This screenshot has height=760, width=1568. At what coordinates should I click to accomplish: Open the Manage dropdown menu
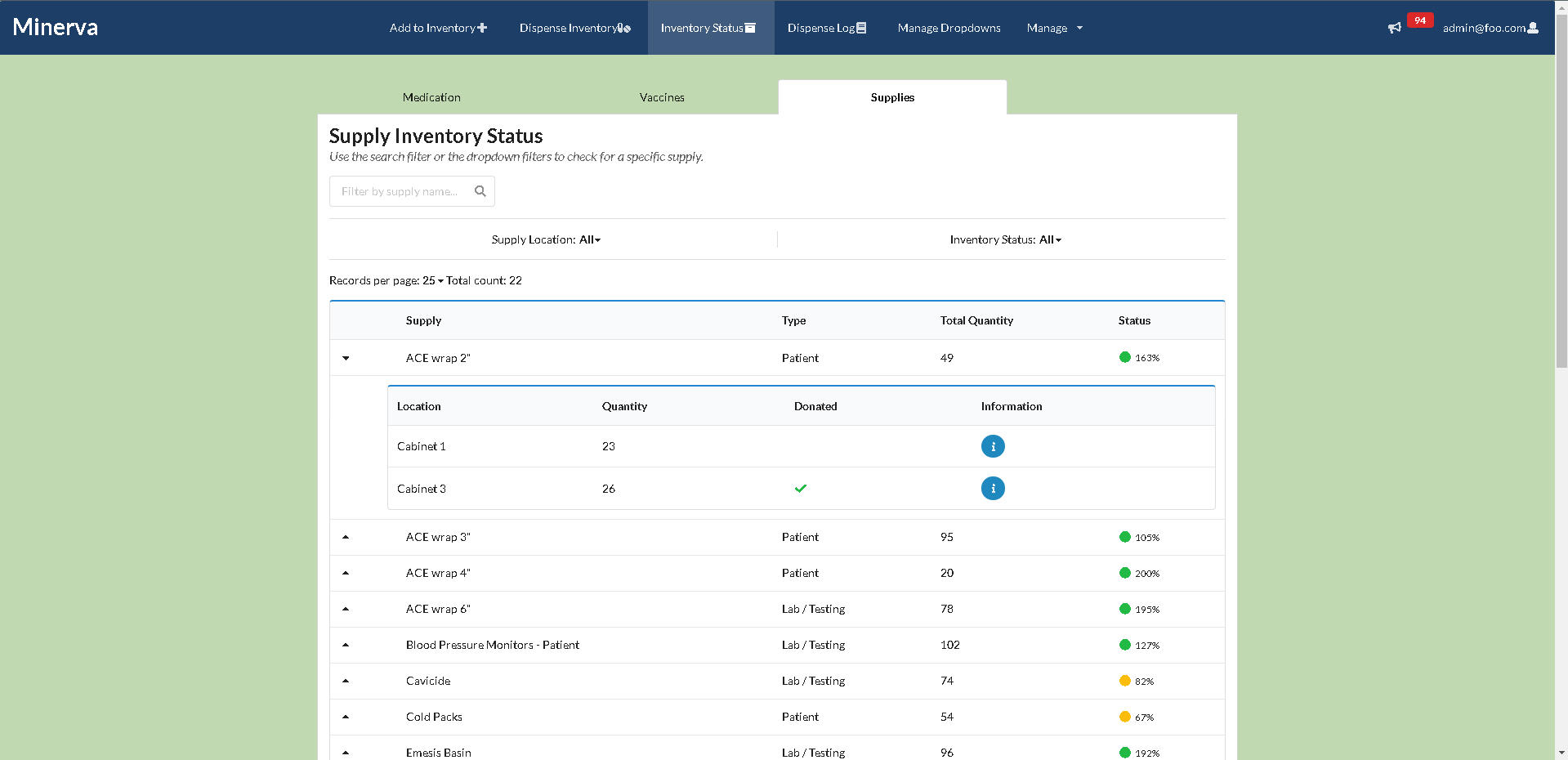(1054, 28)
